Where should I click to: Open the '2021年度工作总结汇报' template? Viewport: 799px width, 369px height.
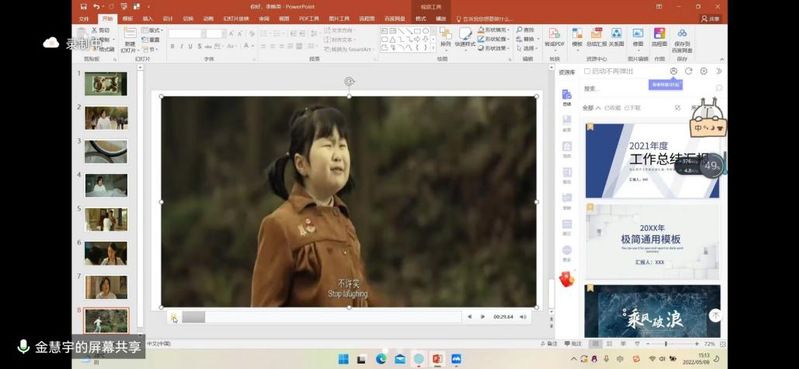(x=652, y=161)
